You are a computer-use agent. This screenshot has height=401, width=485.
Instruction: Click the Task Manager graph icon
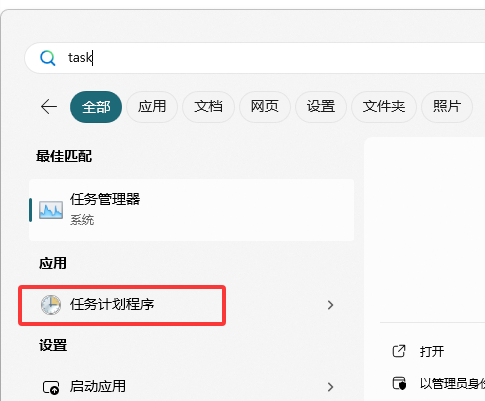(x=51, y=210)
